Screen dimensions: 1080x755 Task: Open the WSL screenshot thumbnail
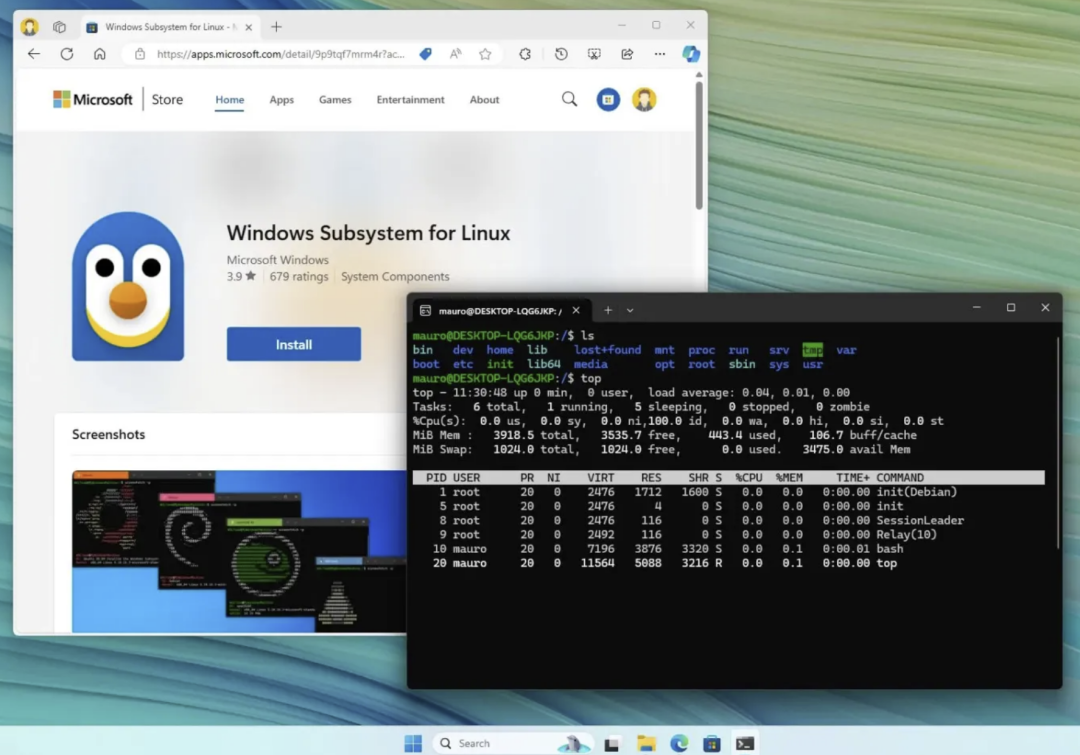tap(239, 551)
